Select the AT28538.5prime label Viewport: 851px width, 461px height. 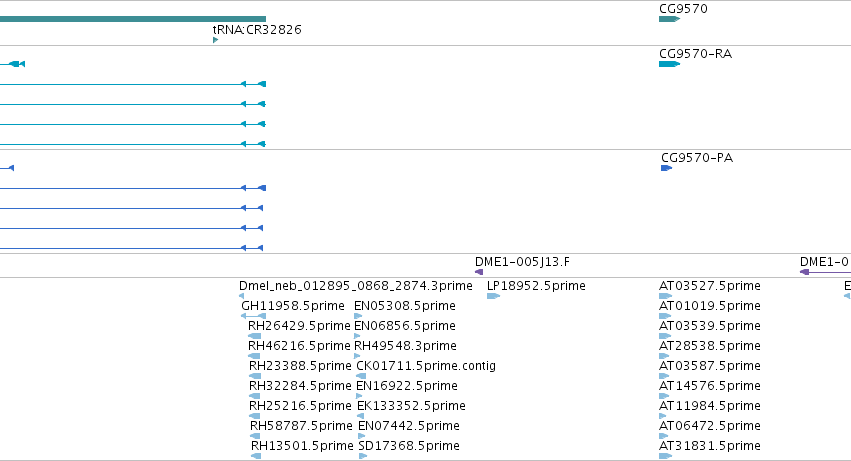pyautogui.click(x=709, y=346)
